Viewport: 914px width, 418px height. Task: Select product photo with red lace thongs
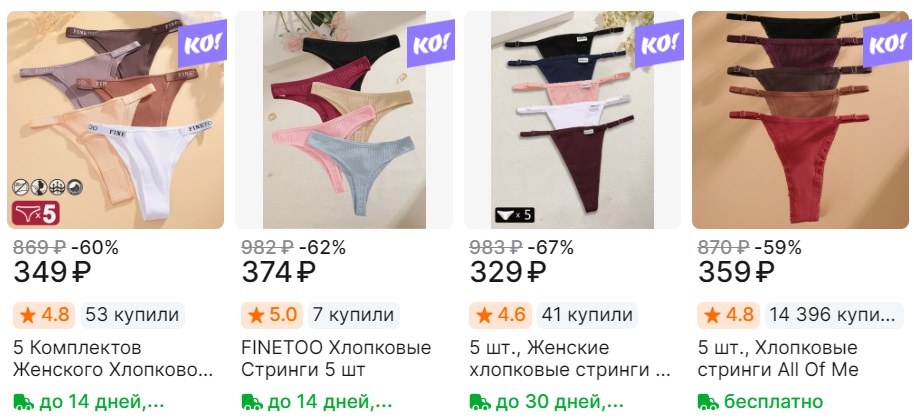pos(800,120)
